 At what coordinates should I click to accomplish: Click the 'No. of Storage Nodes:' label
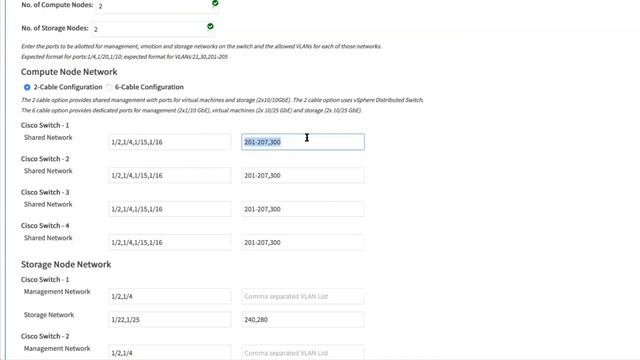click(x=55, y=28)
